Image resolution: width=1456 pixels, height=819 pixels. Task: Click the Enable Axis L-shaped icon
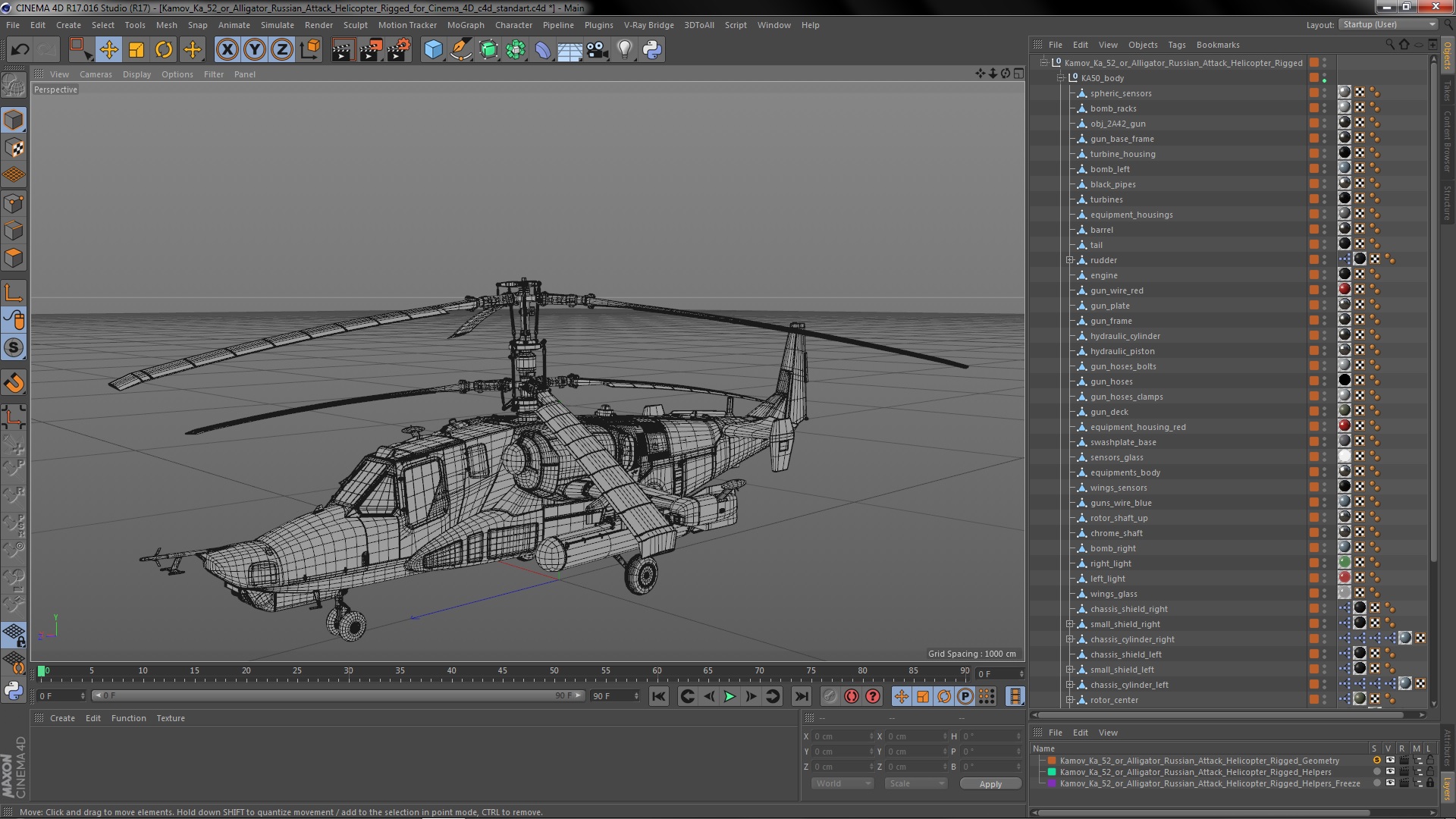(14, 293)
